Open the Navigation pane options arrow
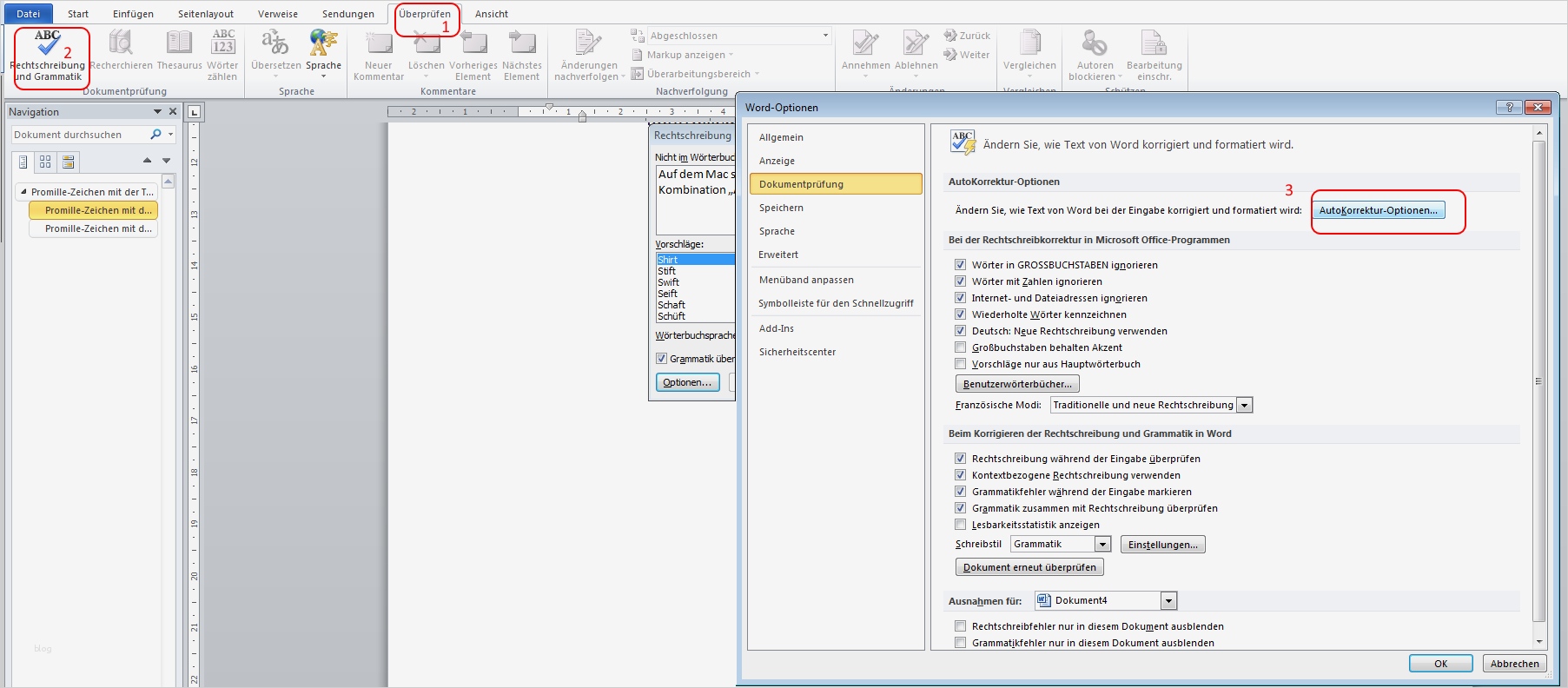This screenshot has height=688, width=1568. tap(157, 111)
